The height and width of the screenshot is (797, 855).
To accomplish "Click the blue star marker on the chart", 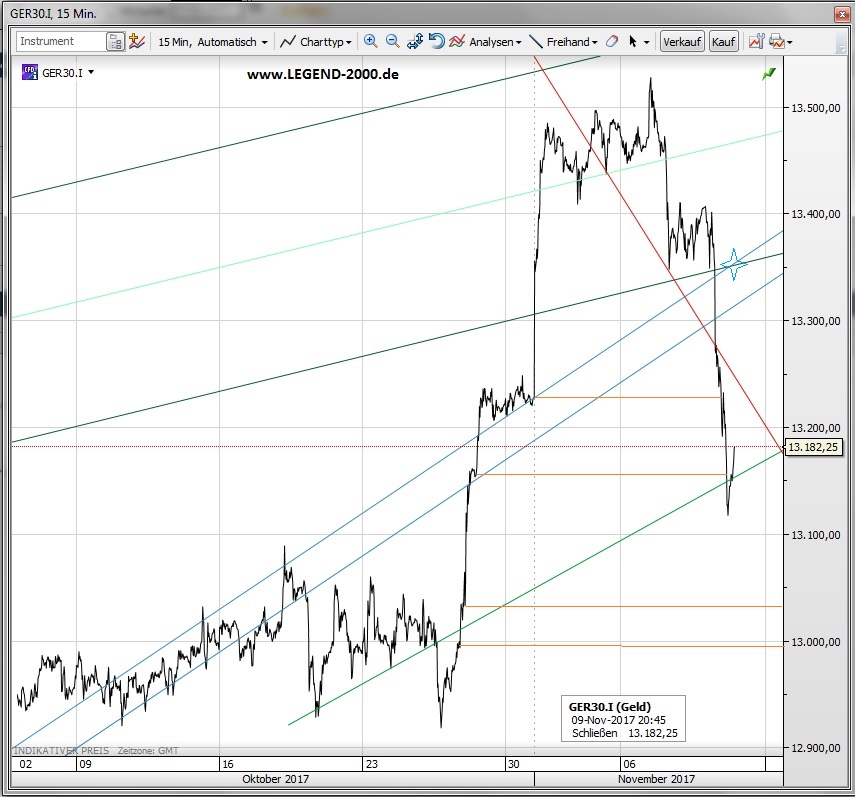I will pyautogui.click(x=733, y=265).
